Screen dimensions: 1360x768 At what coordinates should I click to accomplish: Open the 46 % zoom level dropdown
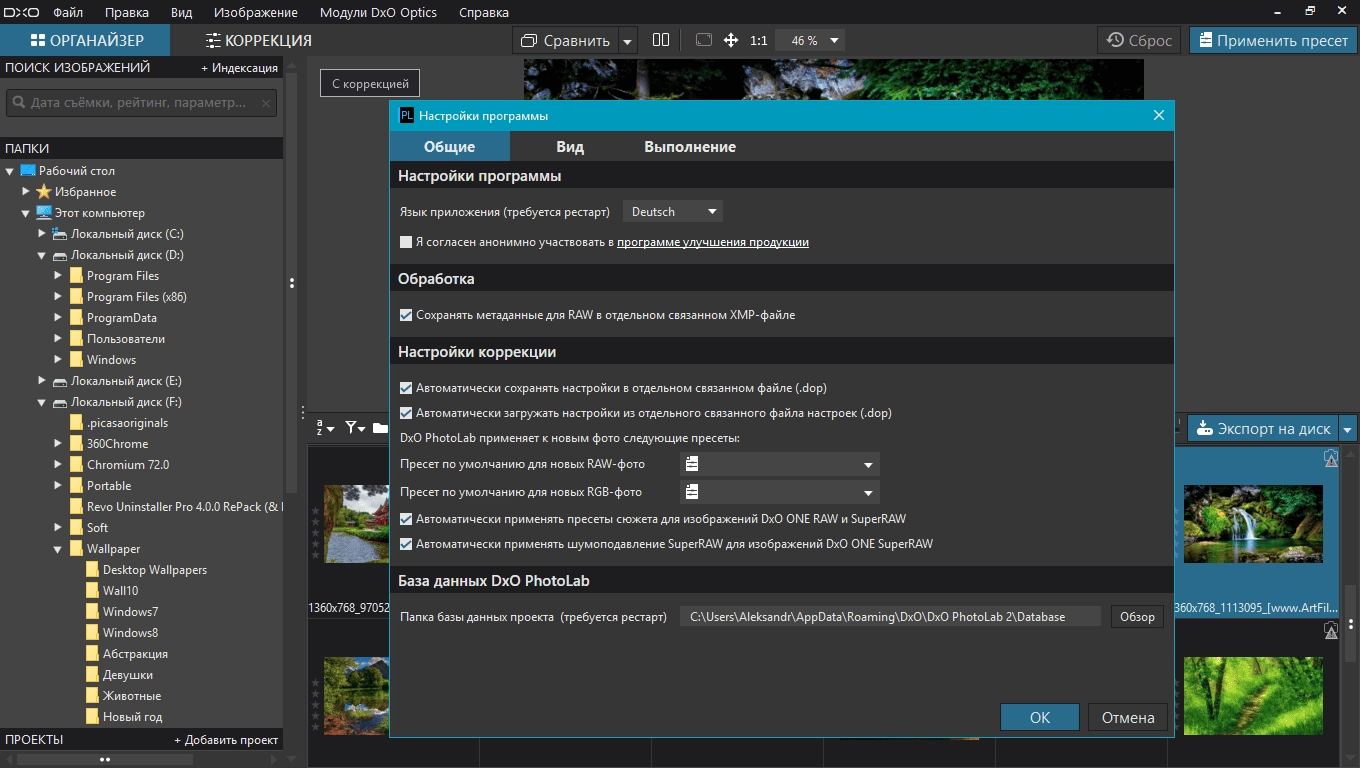(809, 40)
